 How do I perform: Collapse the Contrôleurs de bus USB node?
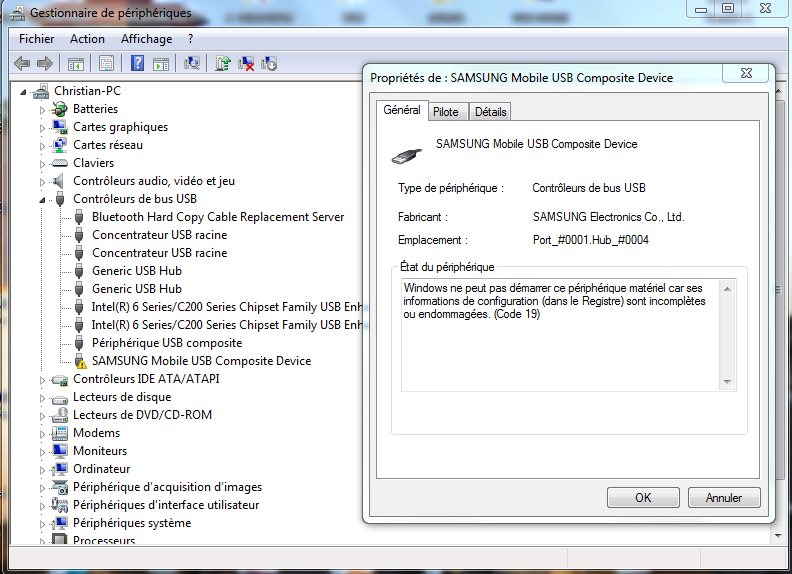[43, 199]
